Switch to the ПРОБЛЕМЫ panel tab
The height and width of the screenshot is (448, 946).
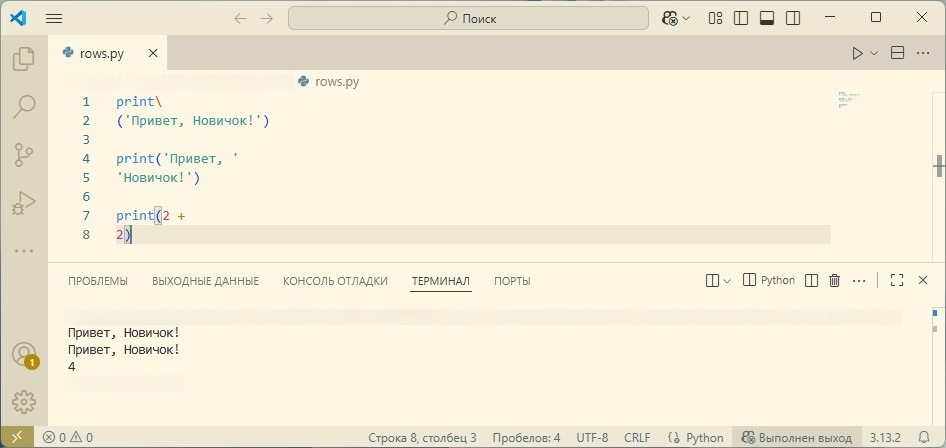[x=98, y=281]
